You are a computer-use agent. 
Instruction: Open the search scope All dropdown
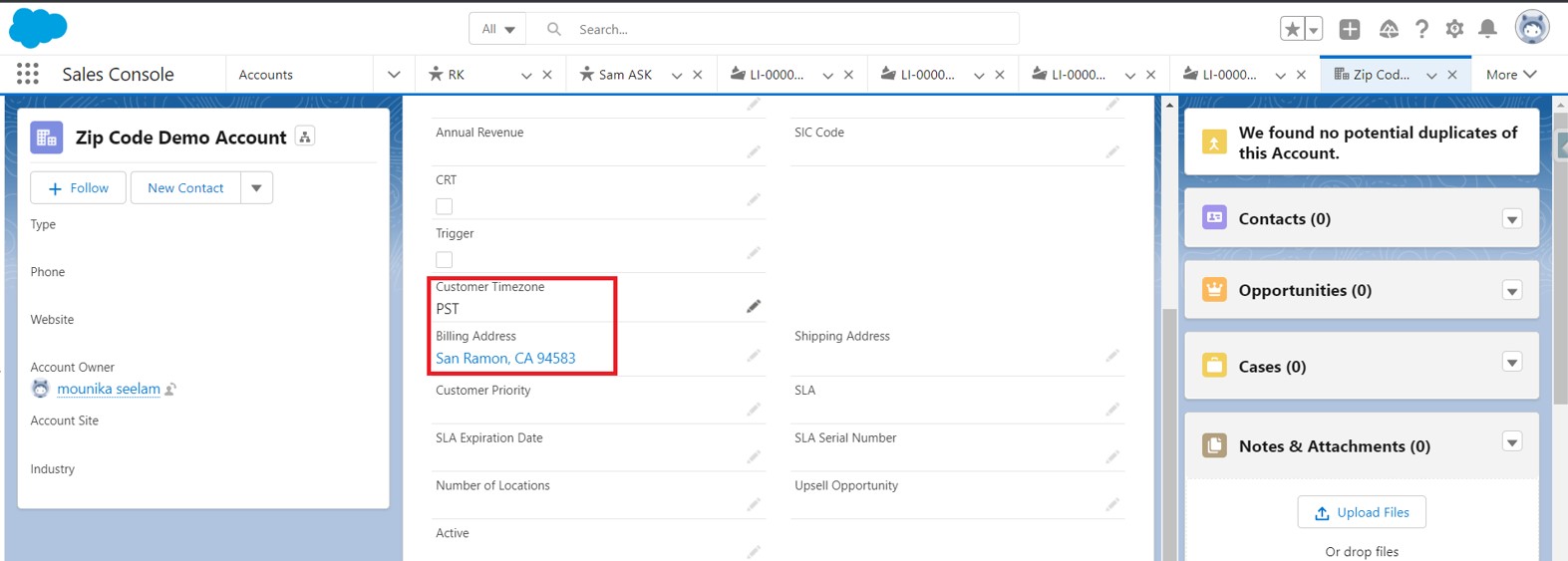pyautogui.click(x=497, y=29)
